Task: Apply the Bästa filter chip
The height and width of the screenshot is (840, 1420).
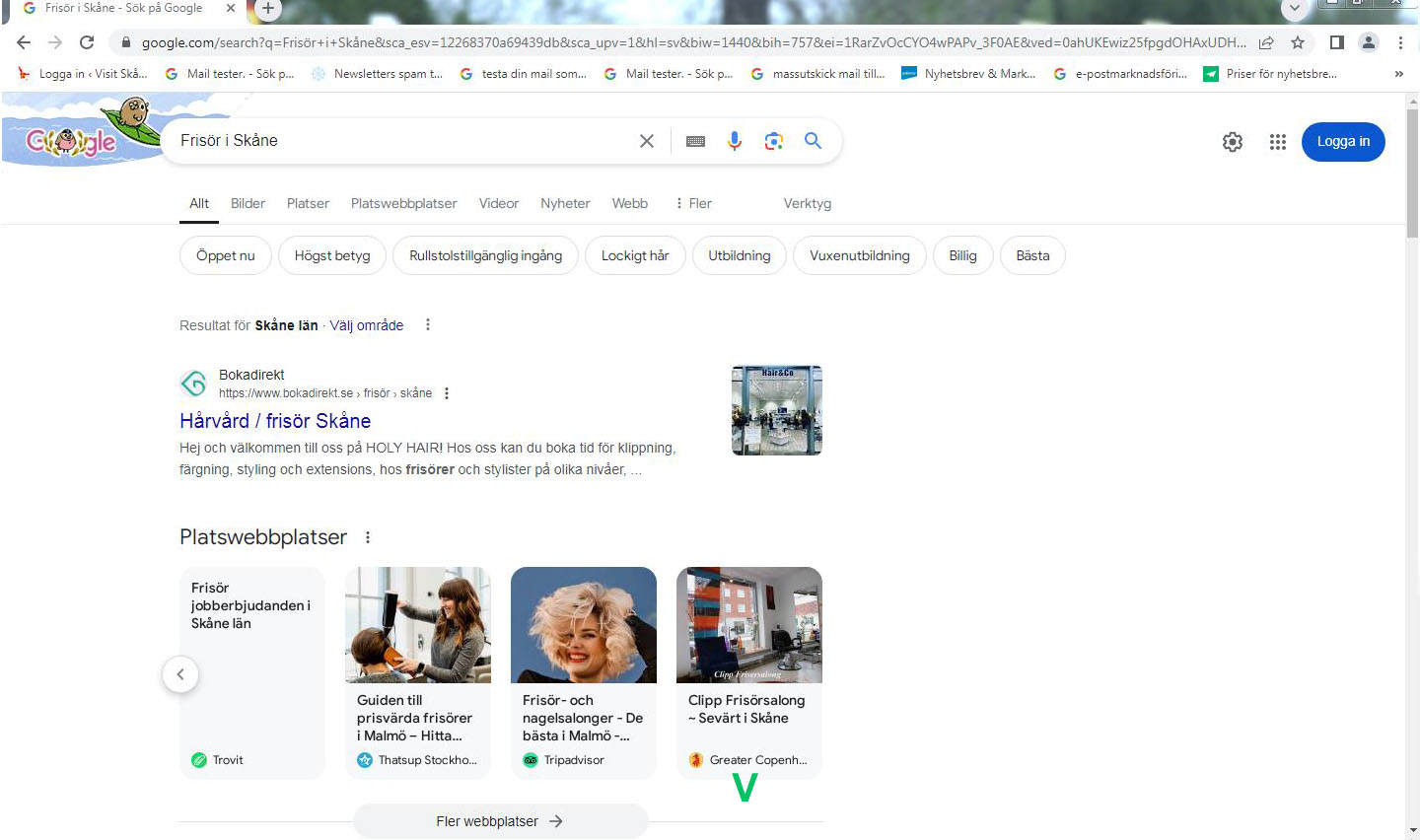Action: click(x=1032, y=255)
